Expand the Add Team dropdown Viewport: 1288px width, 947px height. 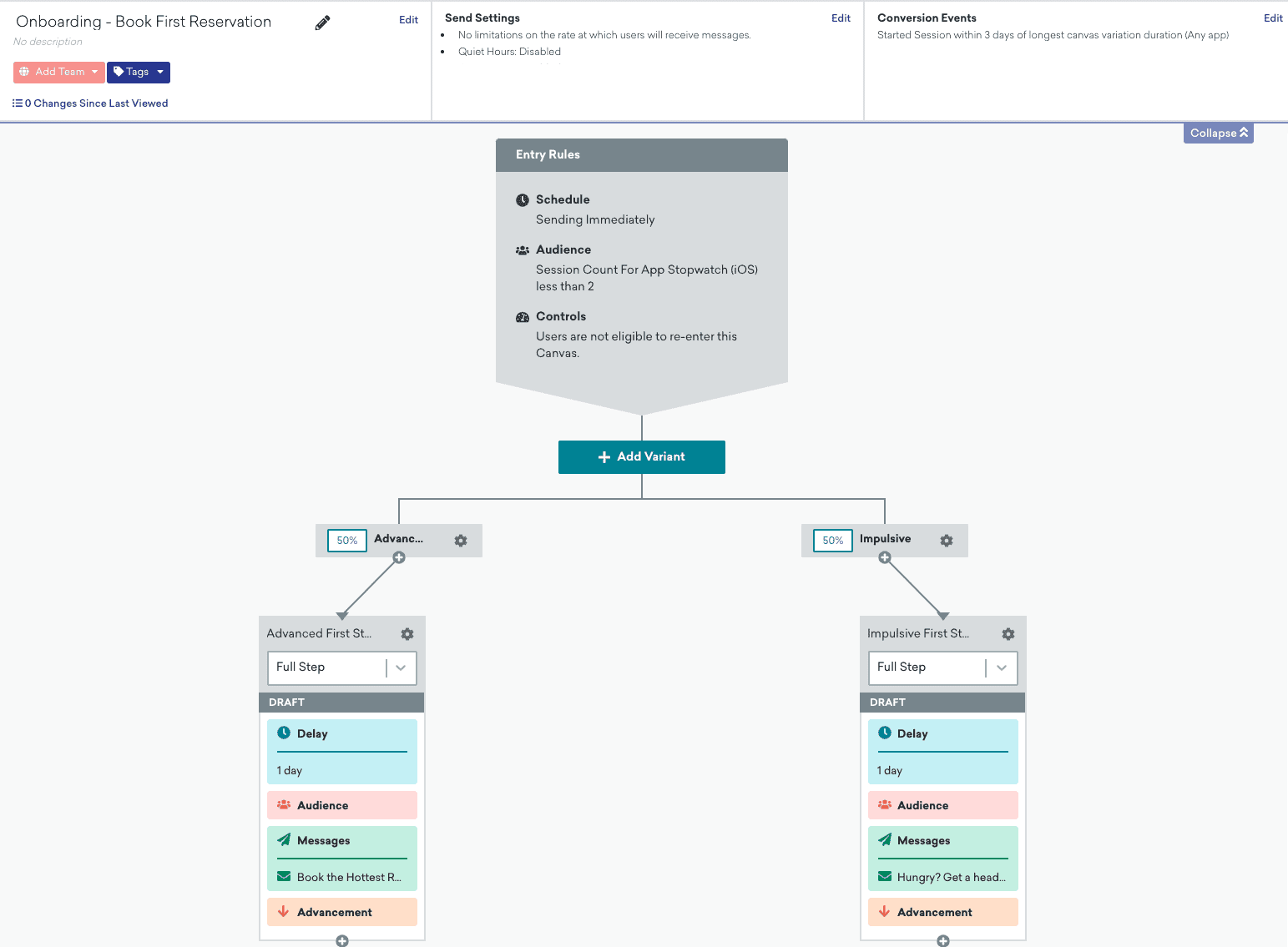pyautogui.click(x=58, y=72)
